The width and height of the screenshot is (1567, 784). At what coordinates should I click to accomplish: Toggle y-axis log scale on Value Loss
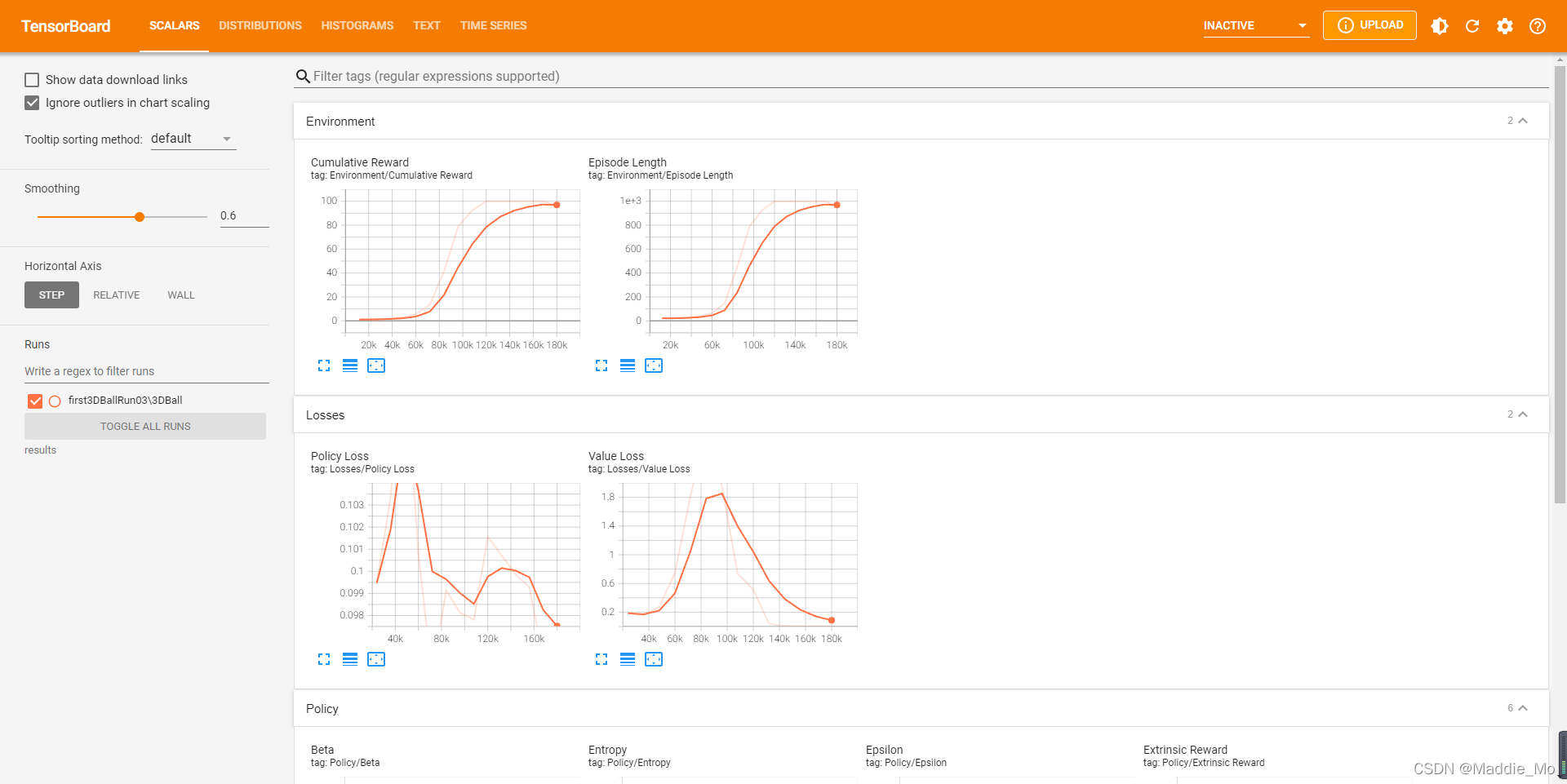pos(628,659)
